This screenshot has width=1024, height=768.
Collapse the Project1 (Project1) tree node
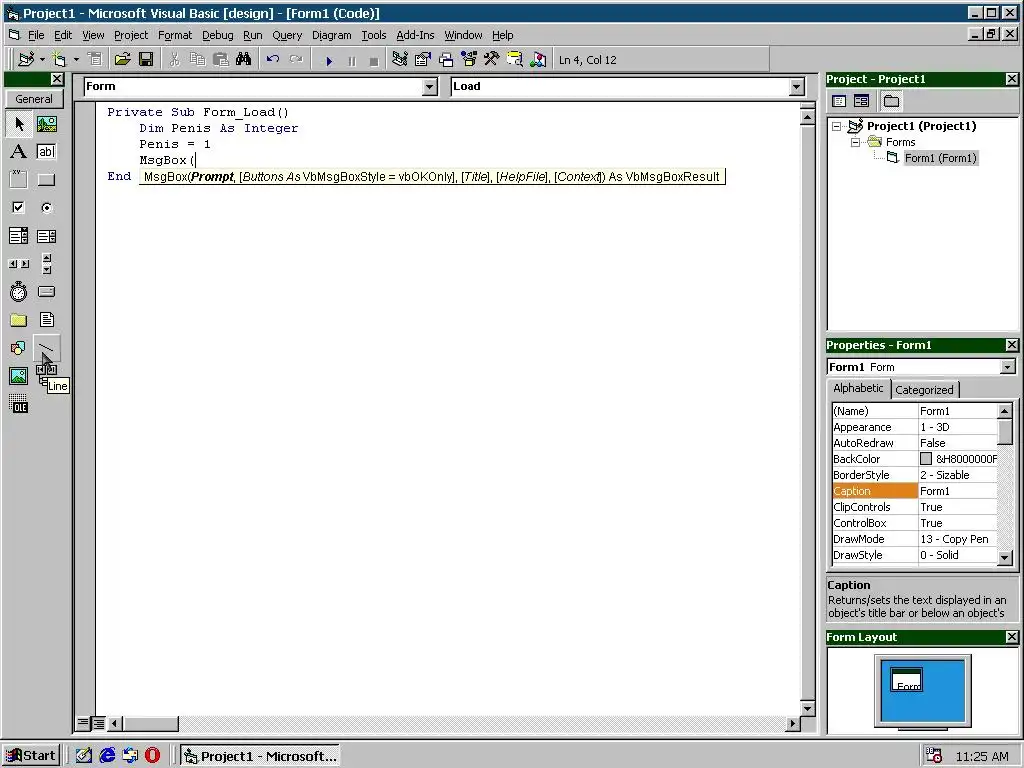837,127
